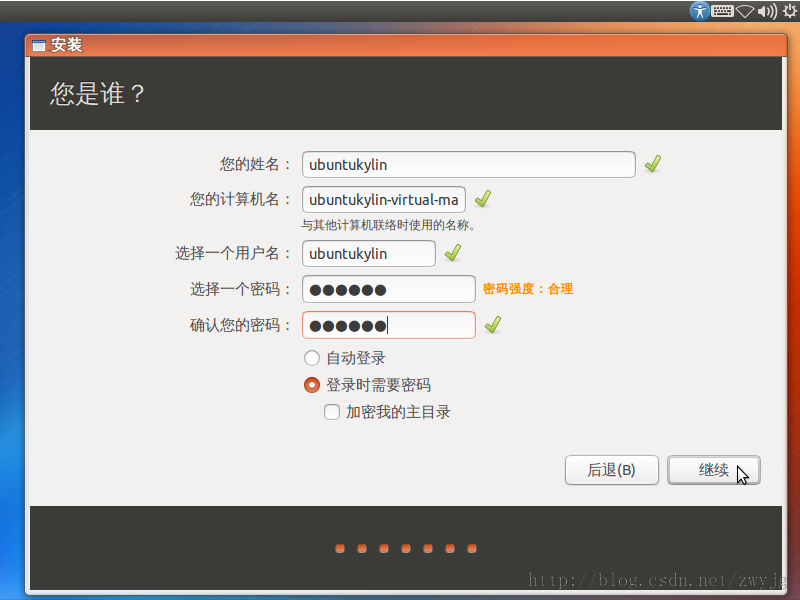Click checkmark beside computer name field

(x=483, y=199)
